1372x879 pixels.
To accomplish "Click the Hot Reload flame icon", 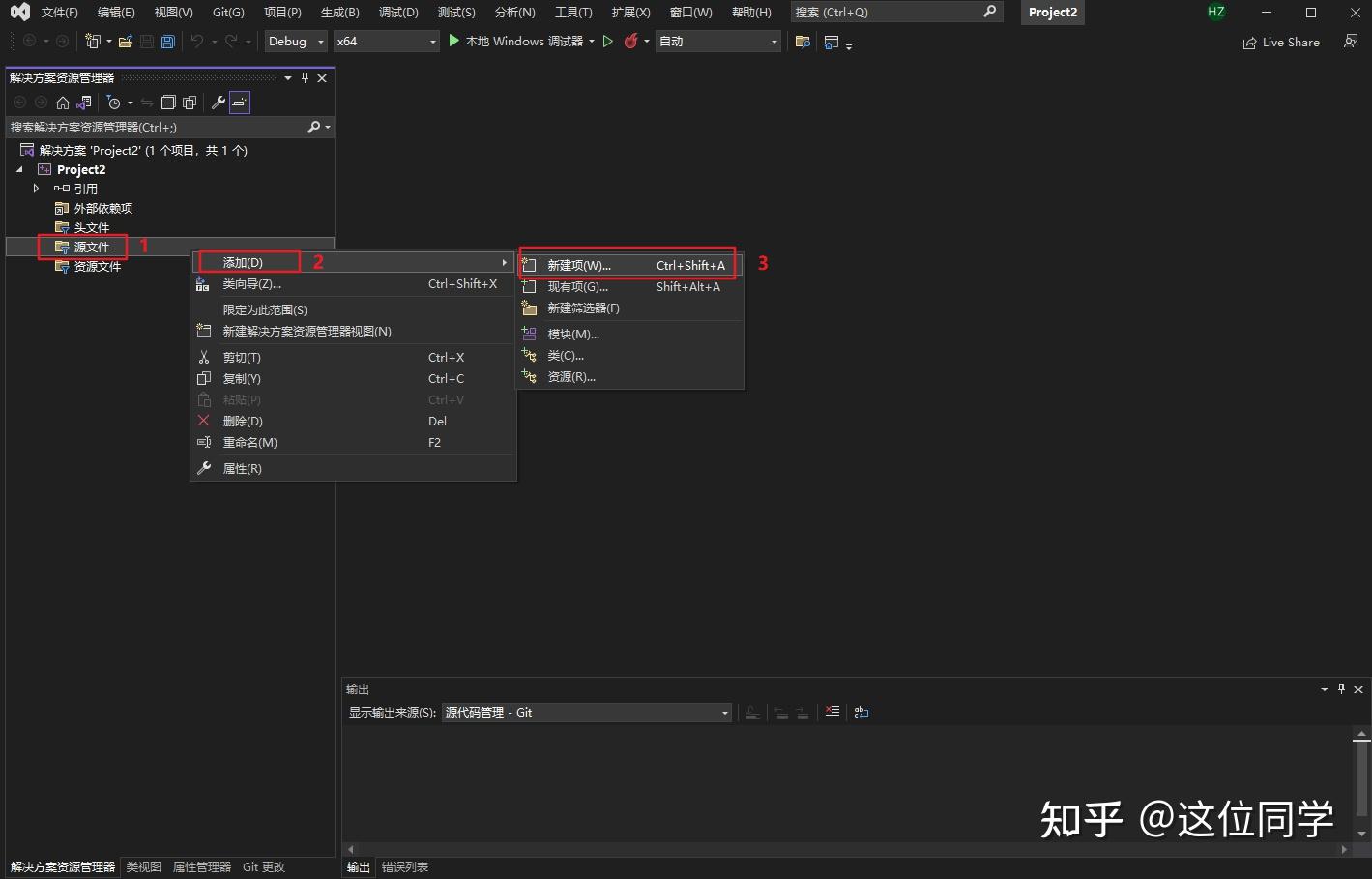I will pyautogui.click(x=631, y=42).
